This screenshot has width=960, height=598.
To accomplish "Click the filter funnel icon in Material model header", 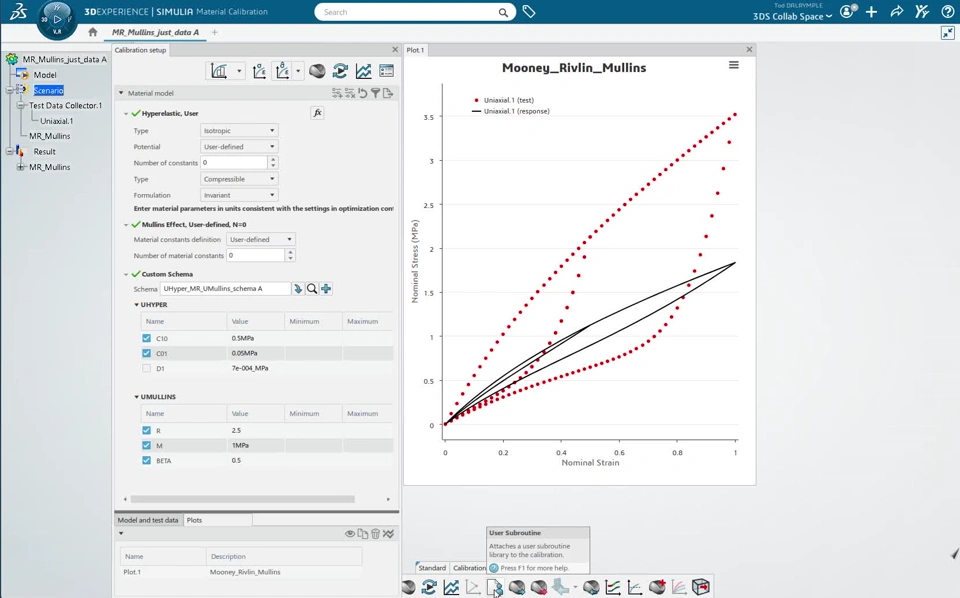I will pos(375,93).
